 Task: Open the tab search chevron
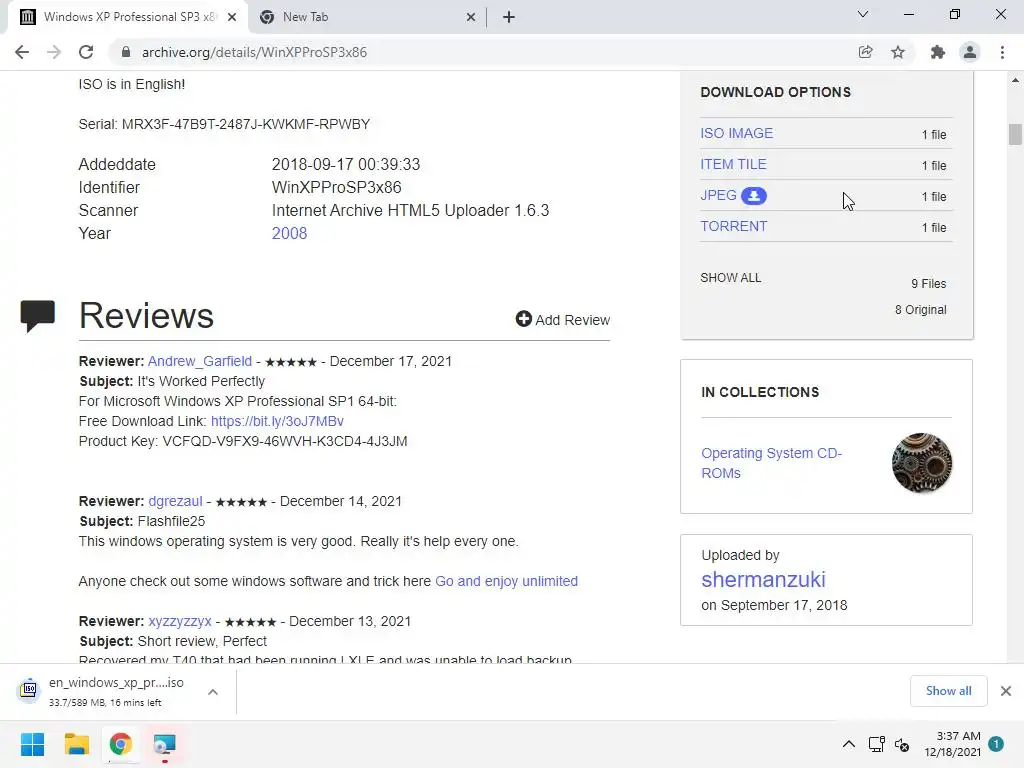tap(863, 14)
